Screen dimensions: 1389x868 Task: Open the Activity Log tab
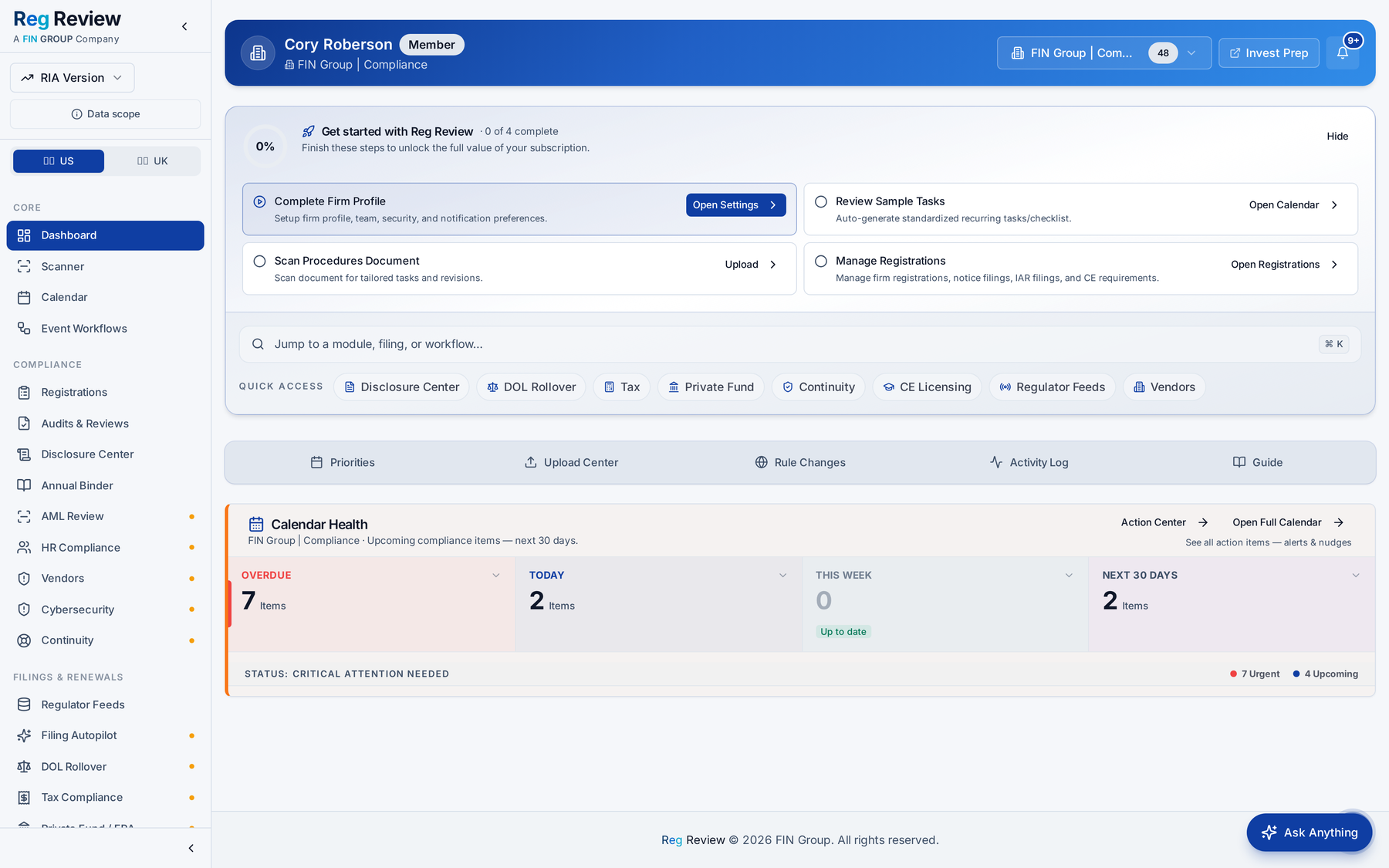click(1029, 462)
